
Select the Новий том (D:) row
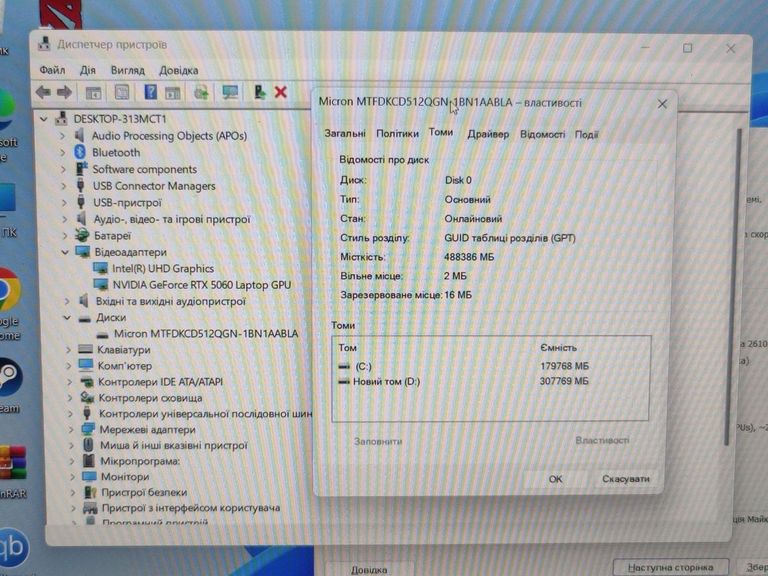(491, 382)
